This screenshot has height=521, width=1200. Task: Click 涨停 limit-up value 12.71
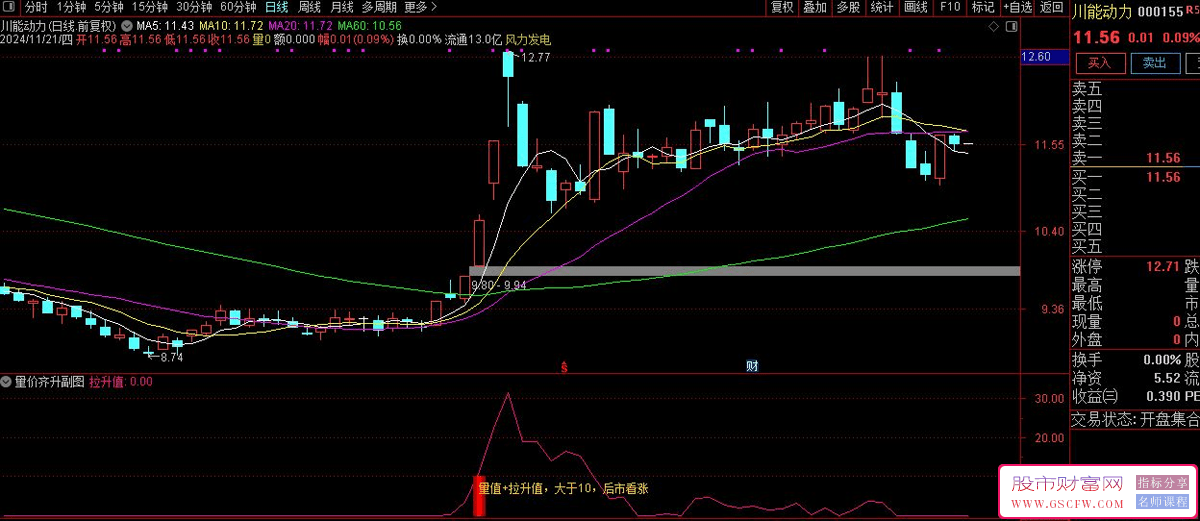coord(1164,266)
